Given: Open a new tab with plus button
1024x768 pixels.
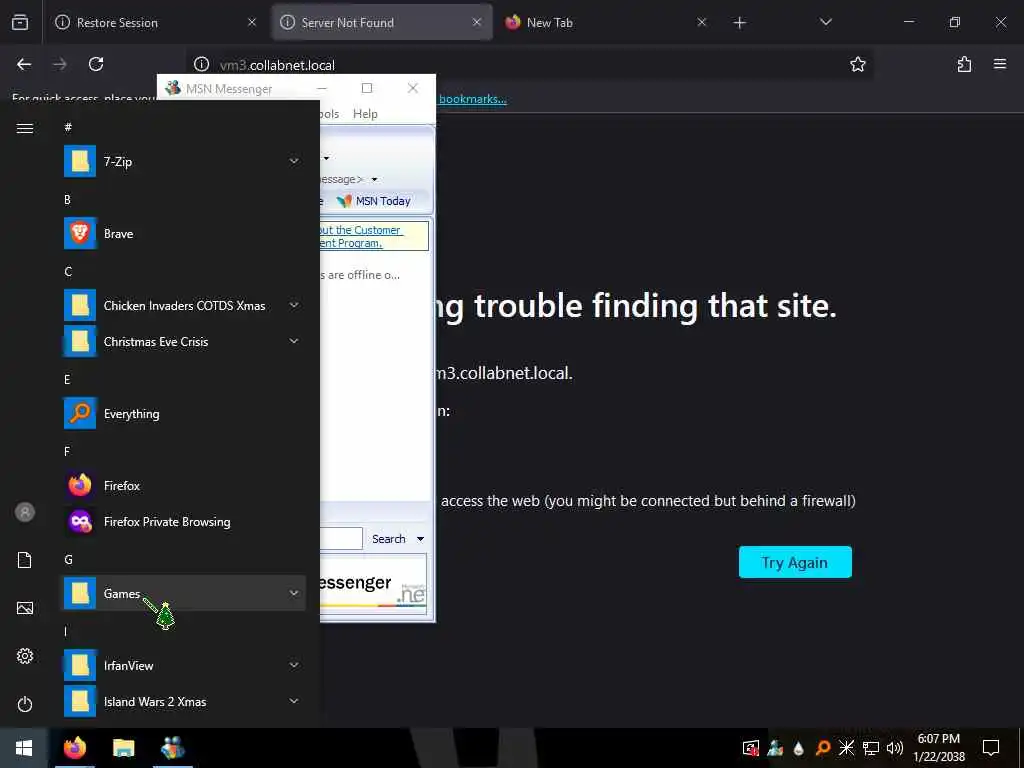Looking at the screenshot, I should [739, 23].
